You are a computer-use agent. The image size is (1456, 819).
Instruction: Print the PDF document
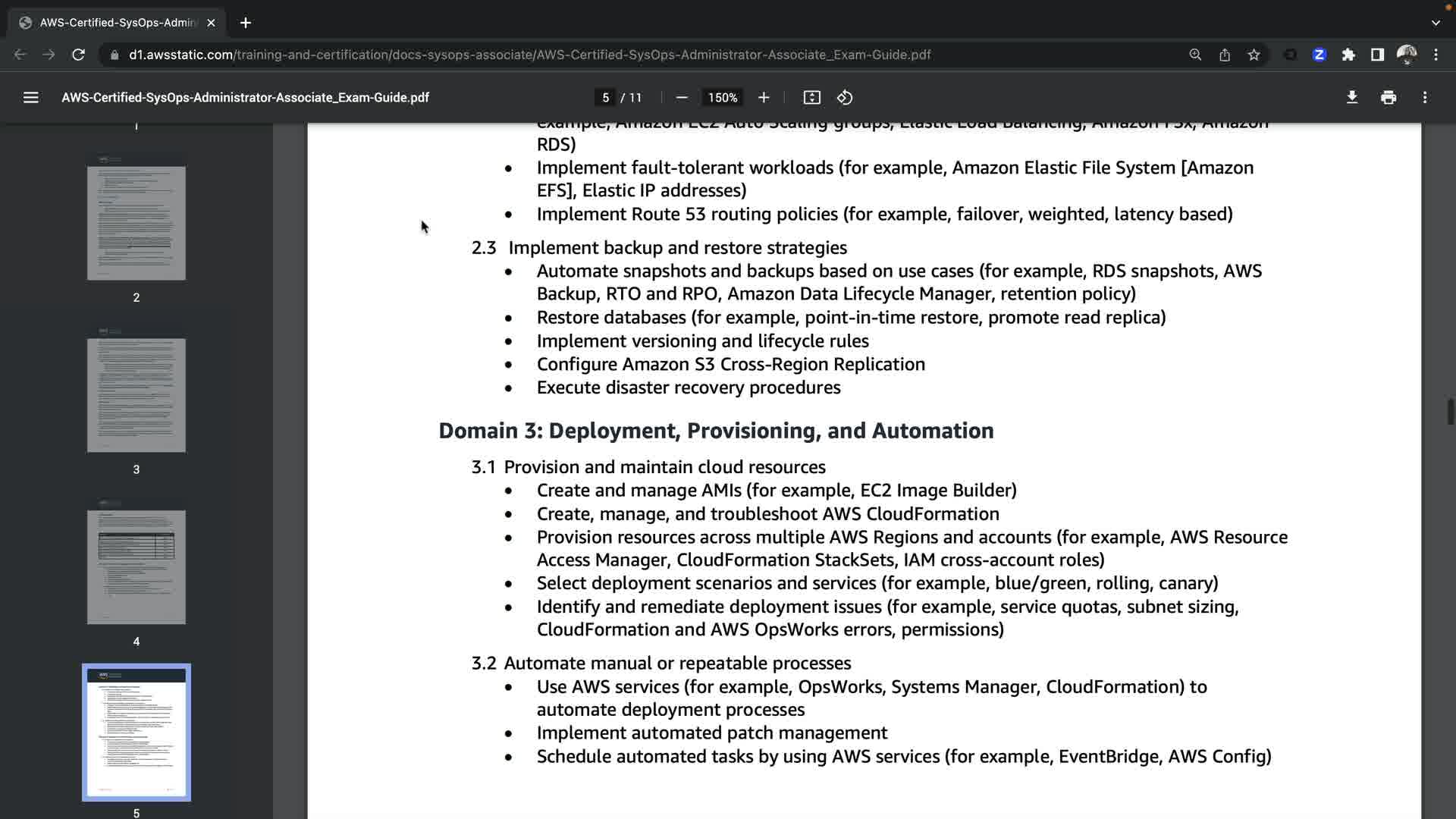click(1389, 97)
